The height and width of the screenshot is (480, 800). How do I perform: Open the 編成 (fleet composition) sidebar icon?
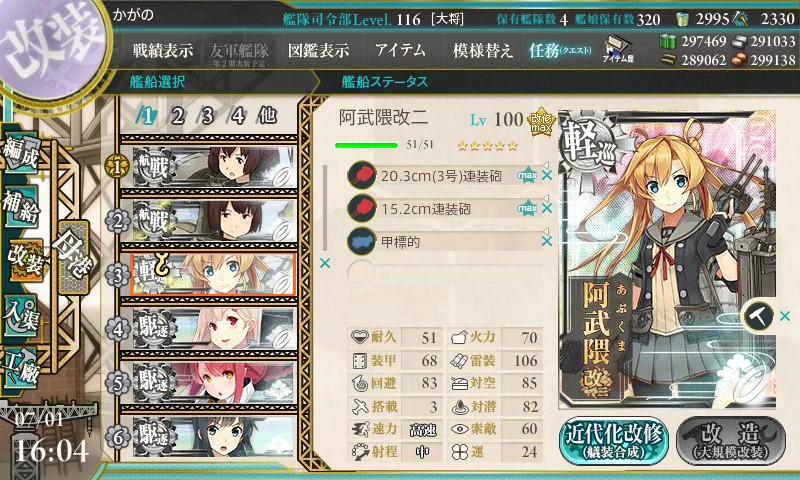[x=21, y=153]
